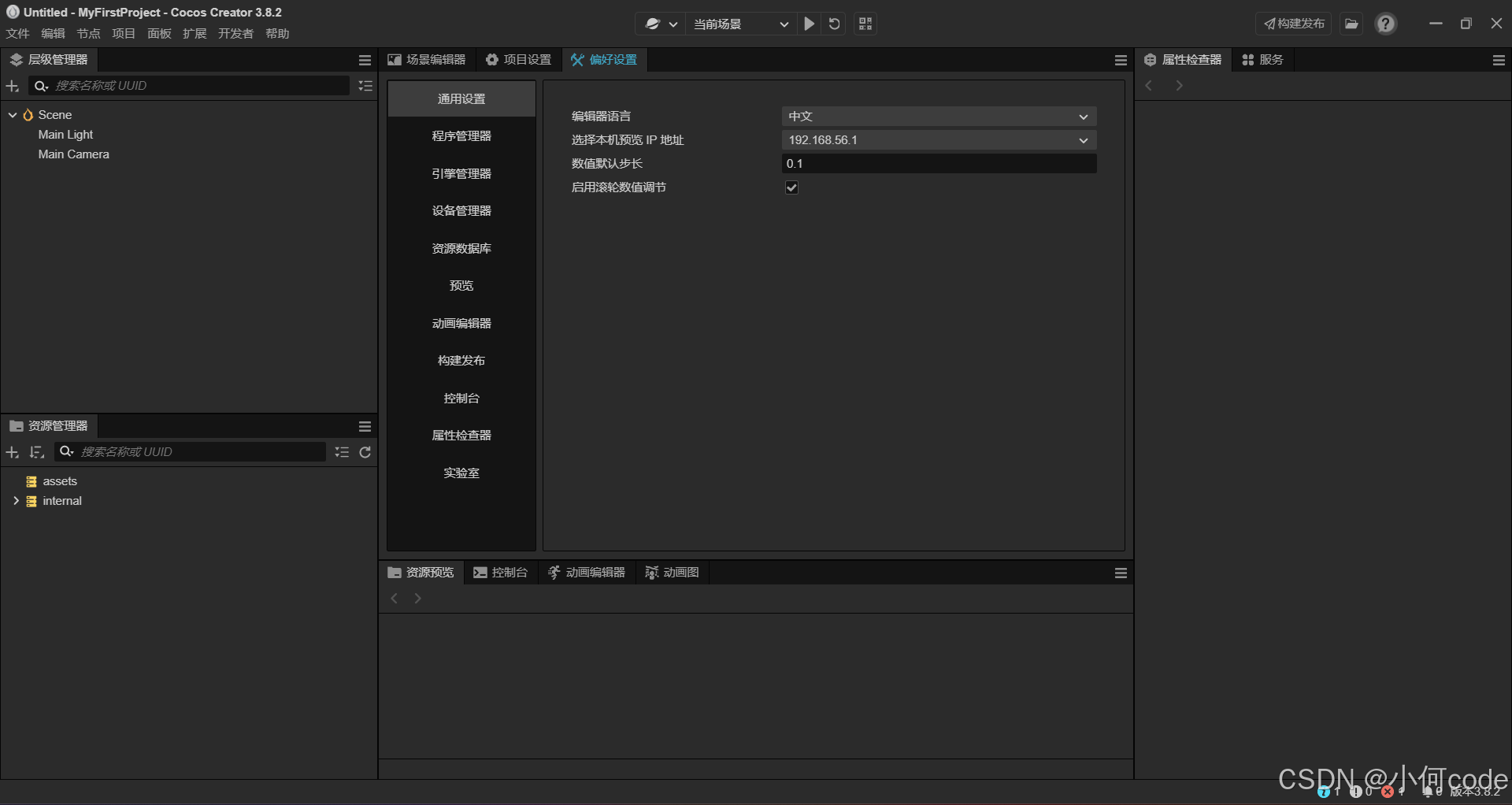Create a new asset with plus icon
Screen dimensions: 1512x805
(12, 452)
